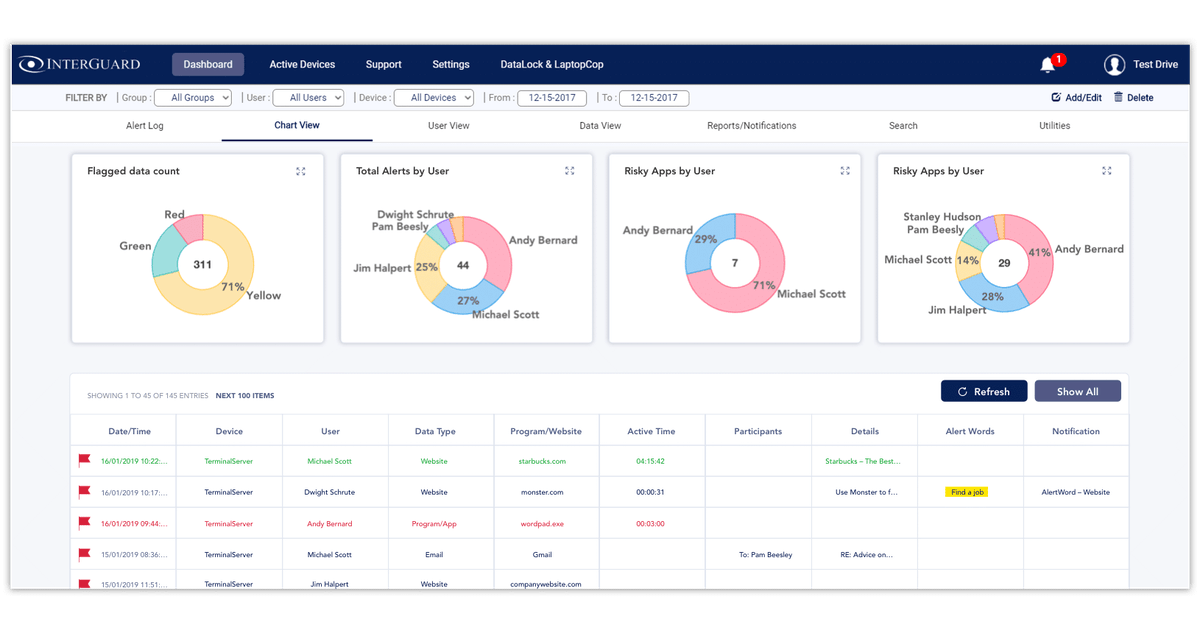This screenshot has height=632, width=1200.
Task: Click the Show All button
Action: coord(1077,391)
